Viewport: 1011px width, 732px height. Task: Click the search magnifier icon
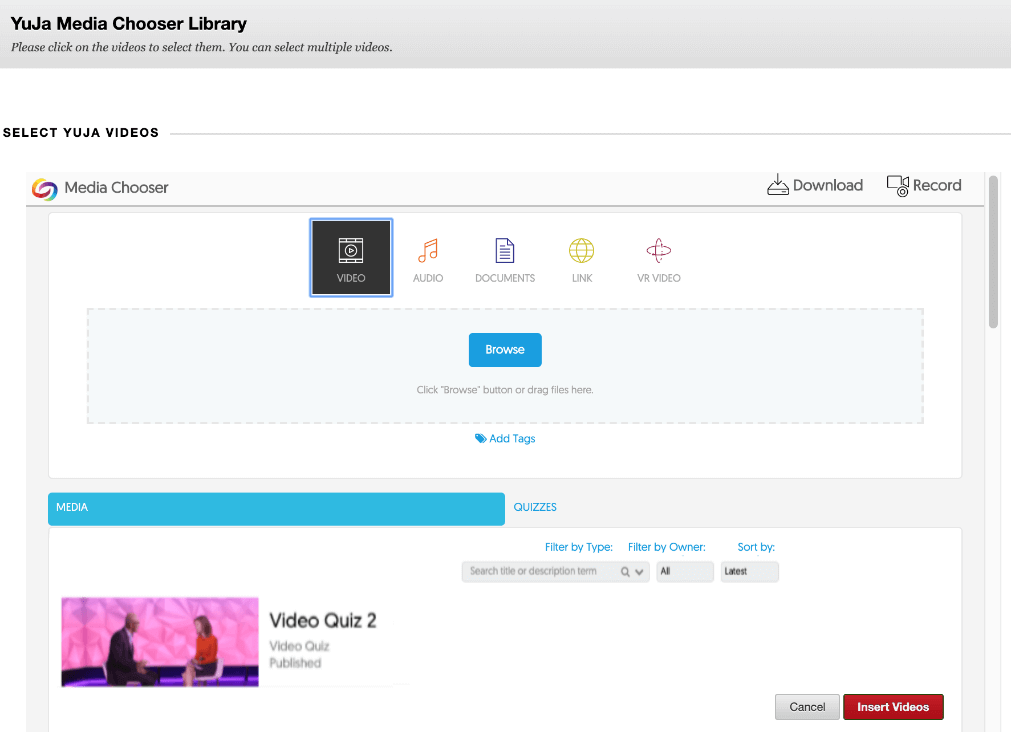pos(625,571)
